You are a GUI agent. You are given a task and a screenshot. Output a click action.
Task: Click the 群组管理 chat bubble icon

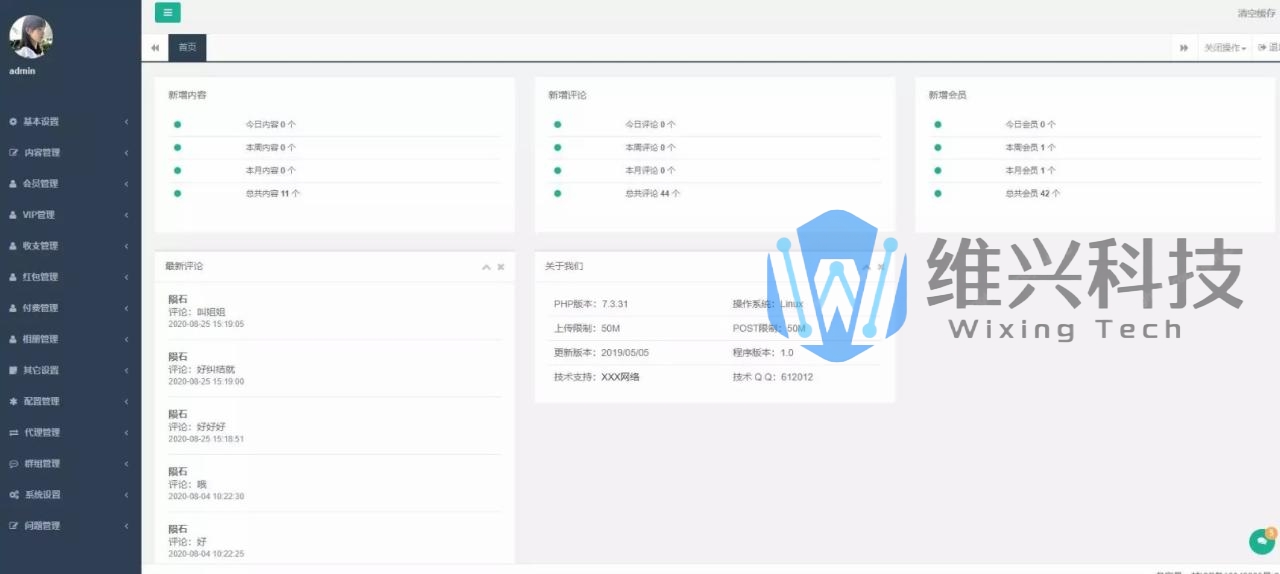(14, 463)
